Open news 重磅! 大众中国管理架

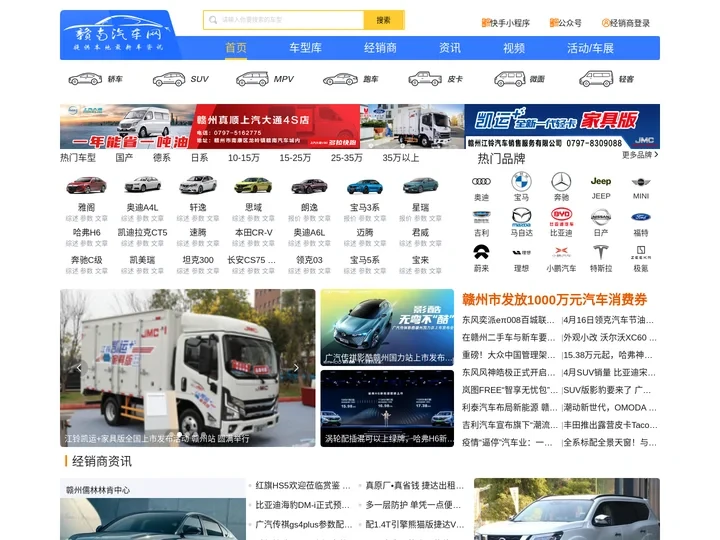[509, 355]
